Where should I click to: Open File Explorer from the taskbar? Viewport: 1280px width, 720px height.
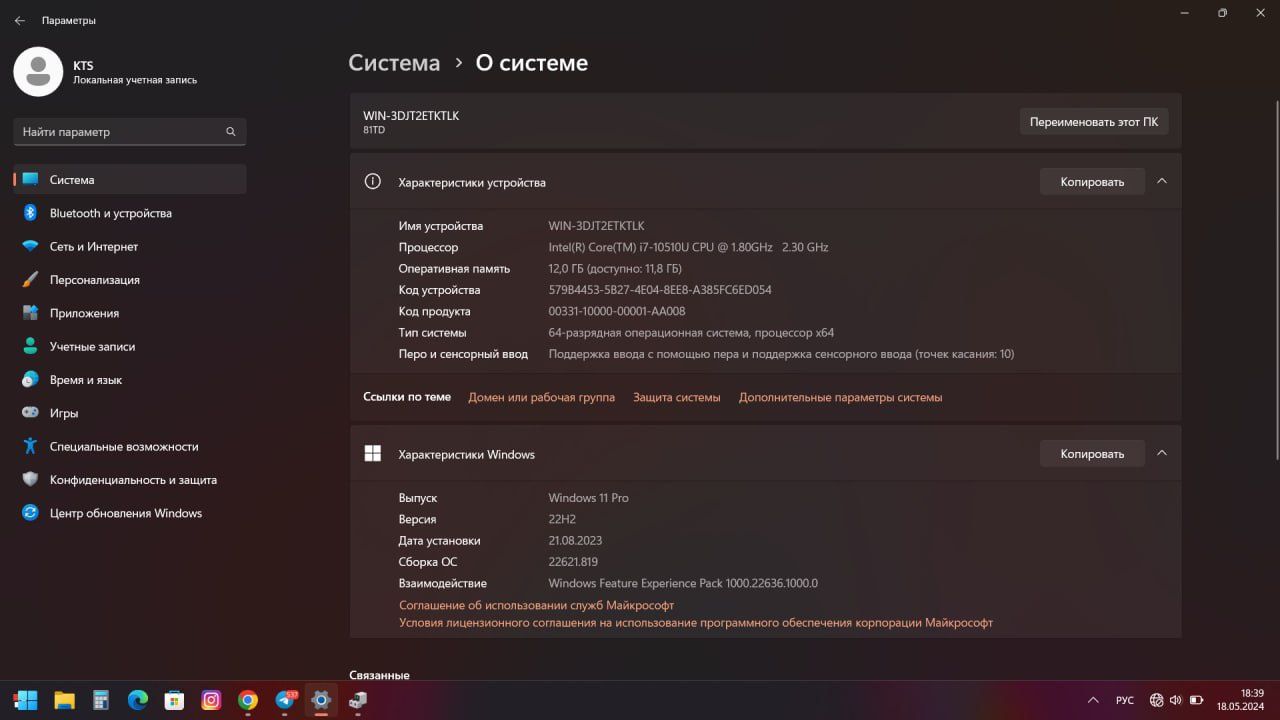64,700
